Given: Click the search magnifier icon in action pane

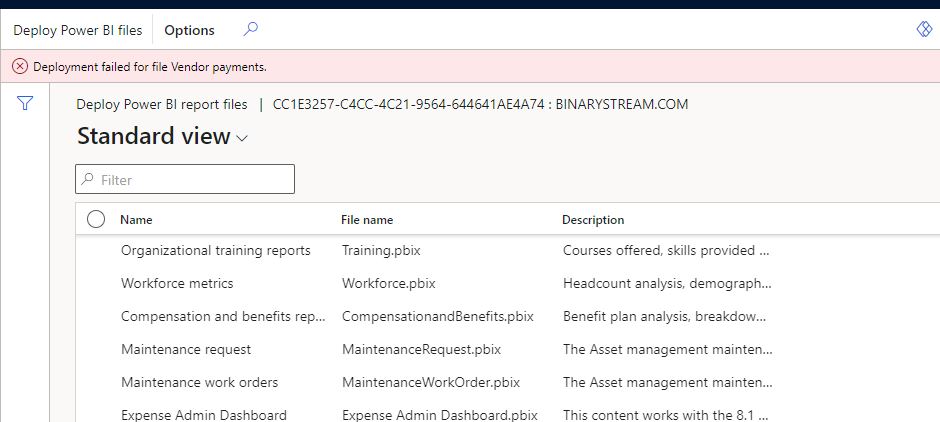Looking at the screenshot, I should point(251,29).
